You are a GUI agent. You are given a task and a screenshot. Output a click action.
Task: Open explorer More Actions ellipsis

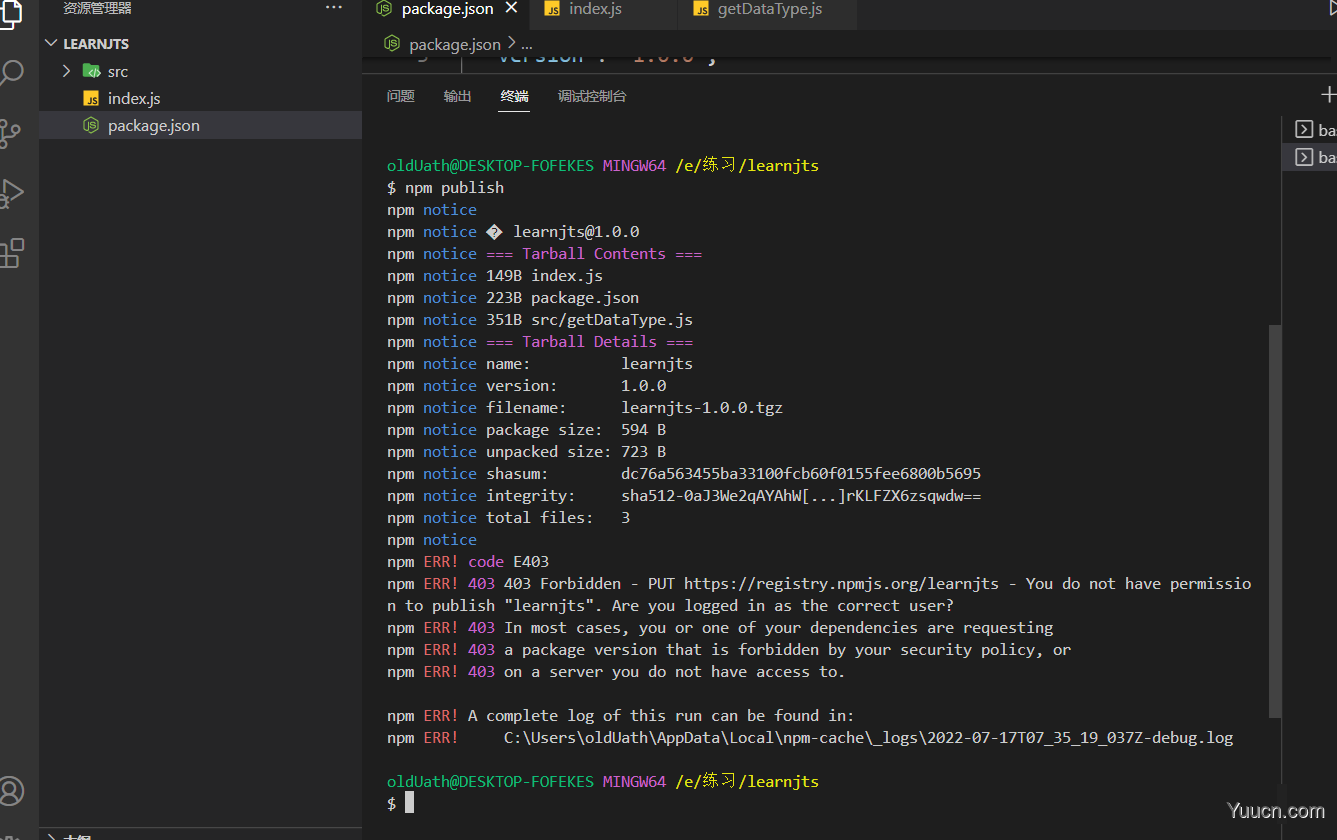(334, 8)
